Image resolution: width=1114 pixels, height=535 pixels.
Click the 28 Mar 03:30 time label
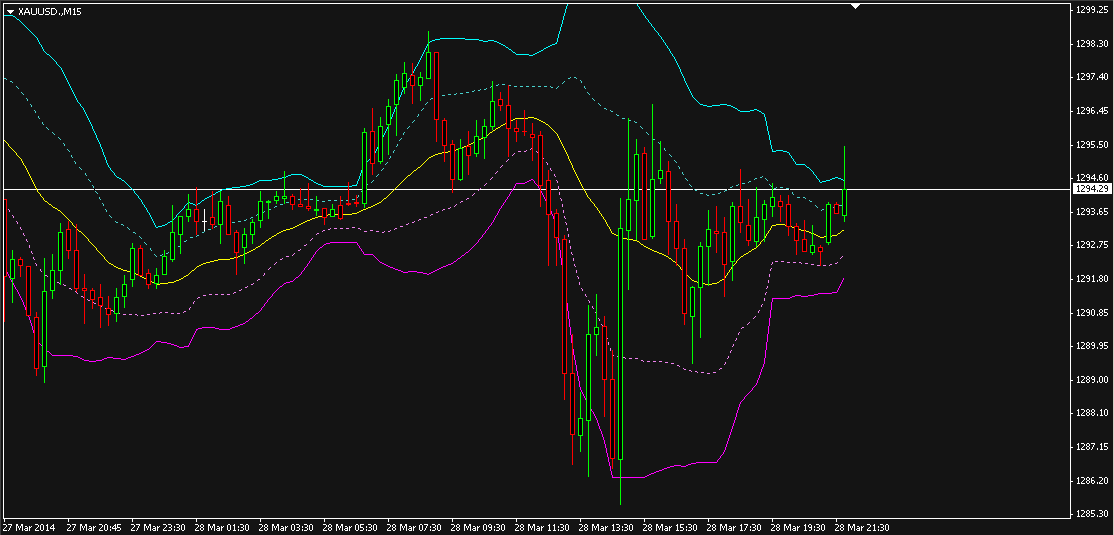tap(286, 528)
